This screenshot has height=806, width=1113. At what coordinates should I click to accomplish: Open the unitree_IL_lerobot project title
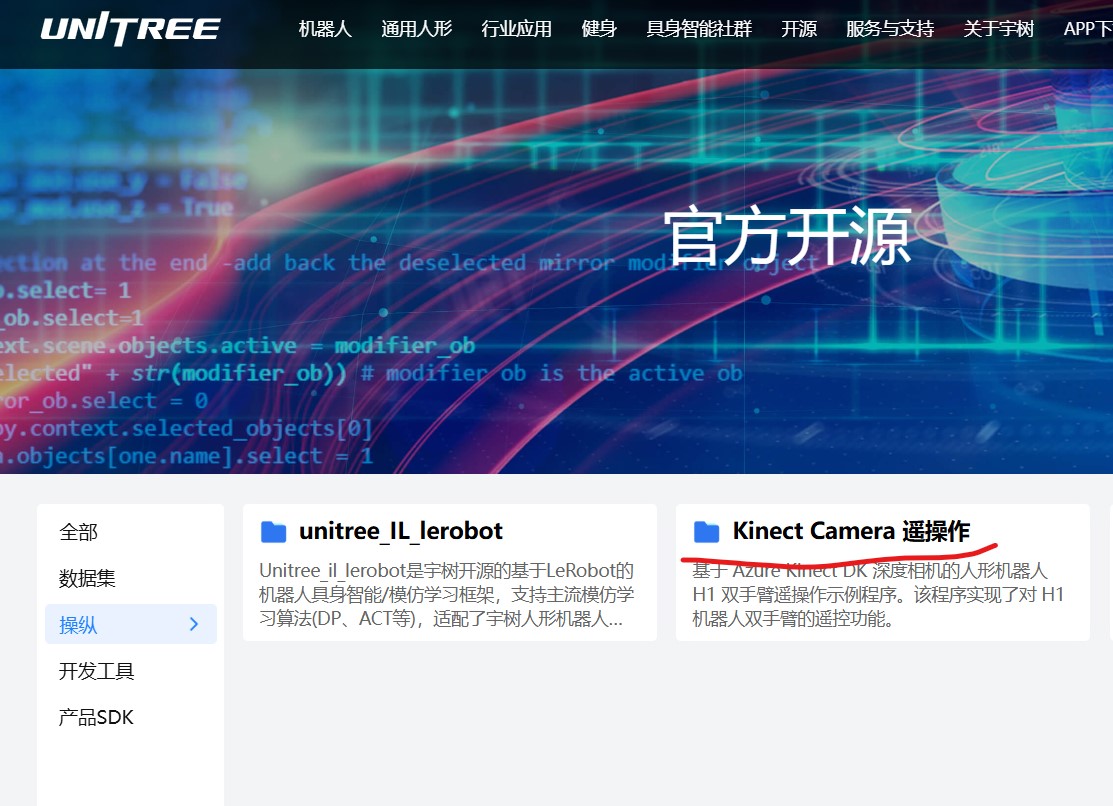coord(401,531)
